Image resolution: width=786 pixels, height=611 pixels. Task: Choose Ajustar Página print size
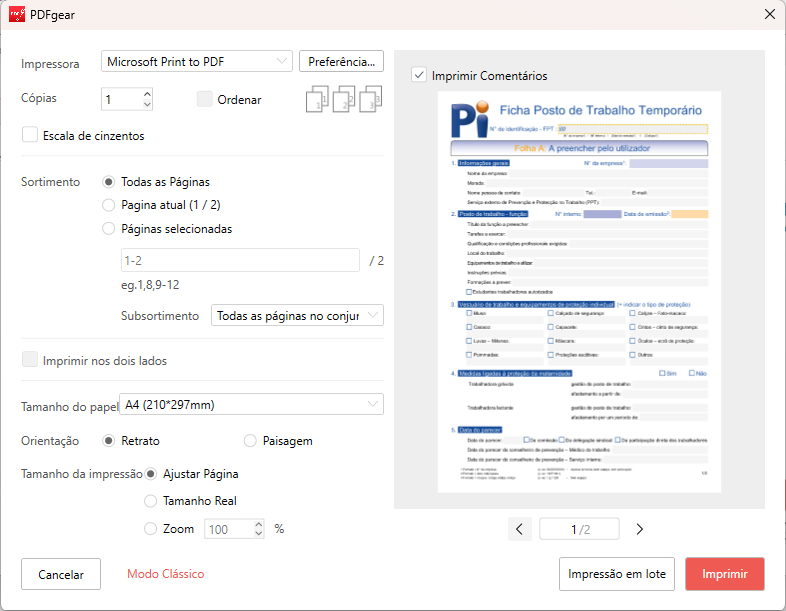coord(150,474)
